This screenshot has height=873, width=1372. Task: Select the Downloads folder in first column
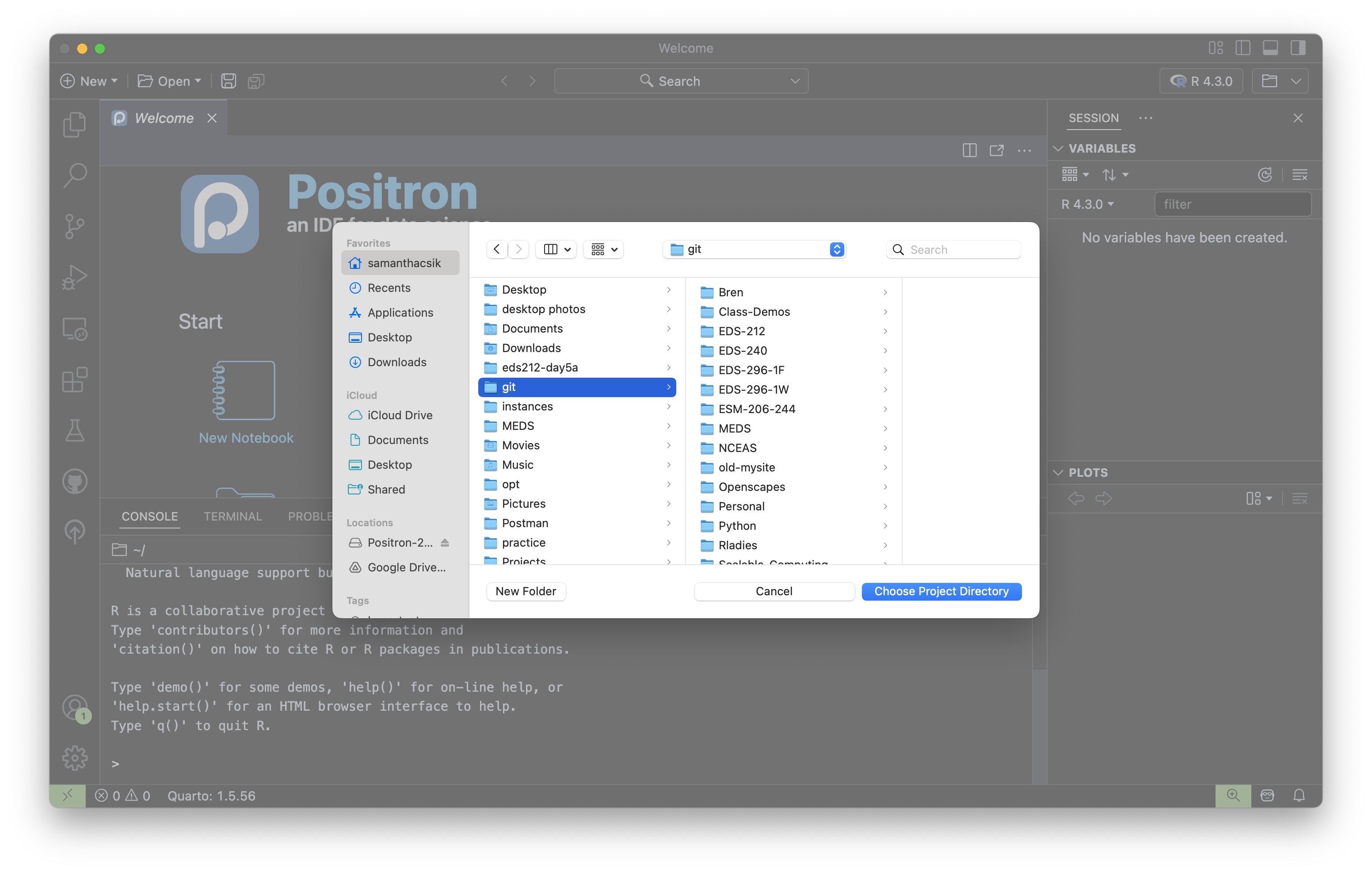(577, 348)
